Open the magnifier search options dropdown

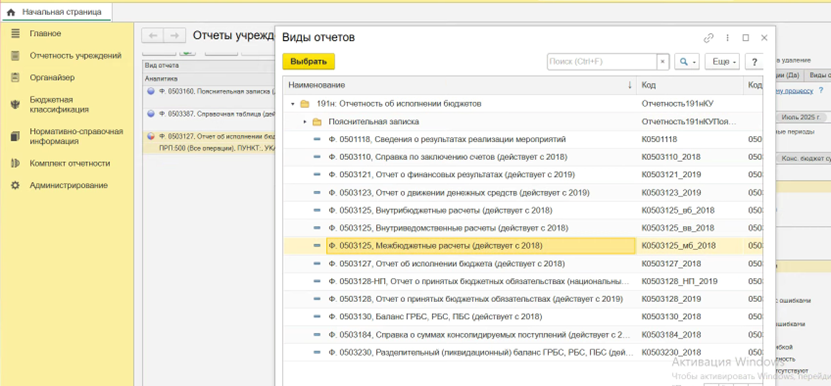tap(687, 62)
